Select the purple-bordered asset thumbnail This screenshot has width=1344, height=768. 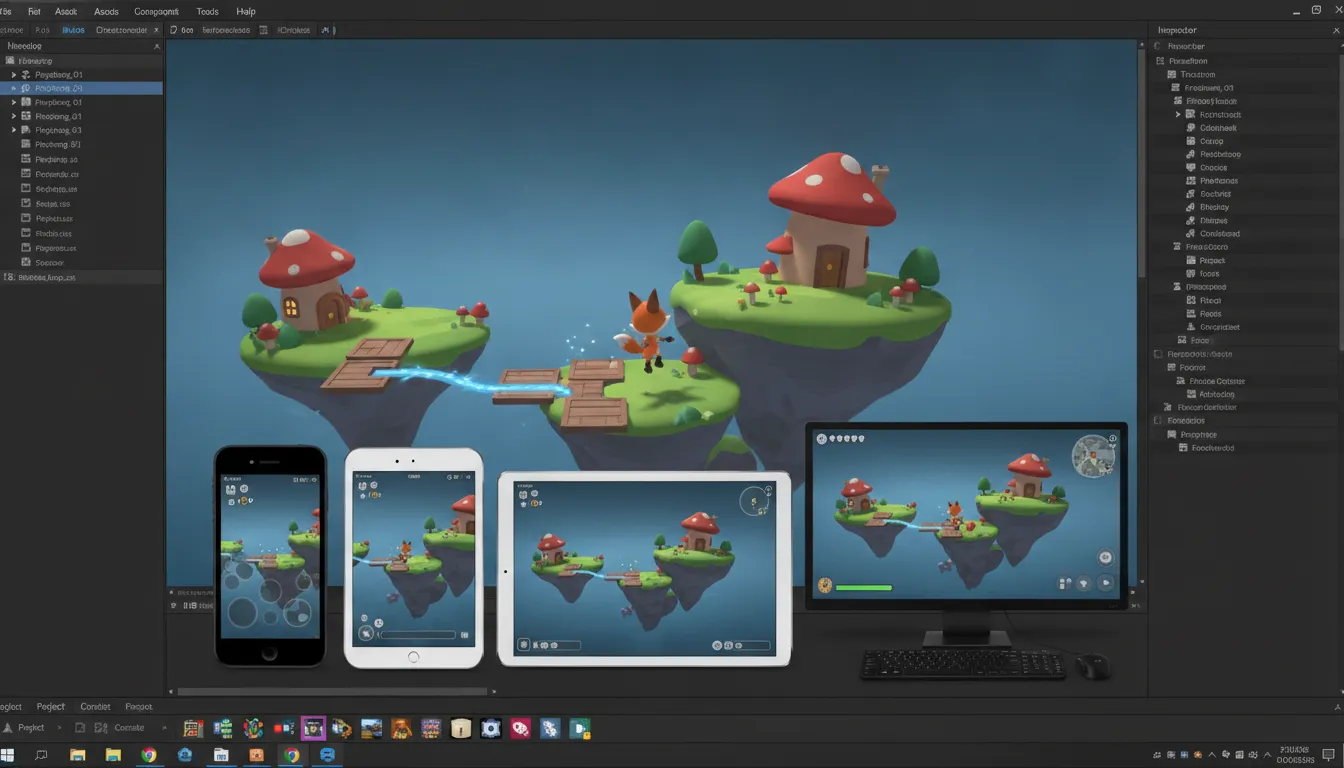(x=313, y=728)
